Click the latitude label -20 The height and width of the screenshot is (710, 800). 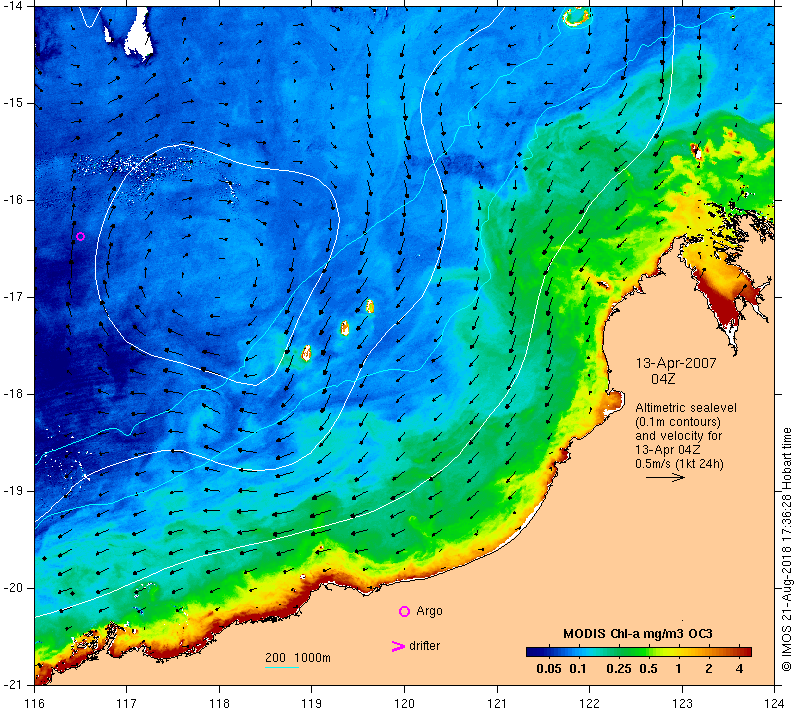pos(12,588)
